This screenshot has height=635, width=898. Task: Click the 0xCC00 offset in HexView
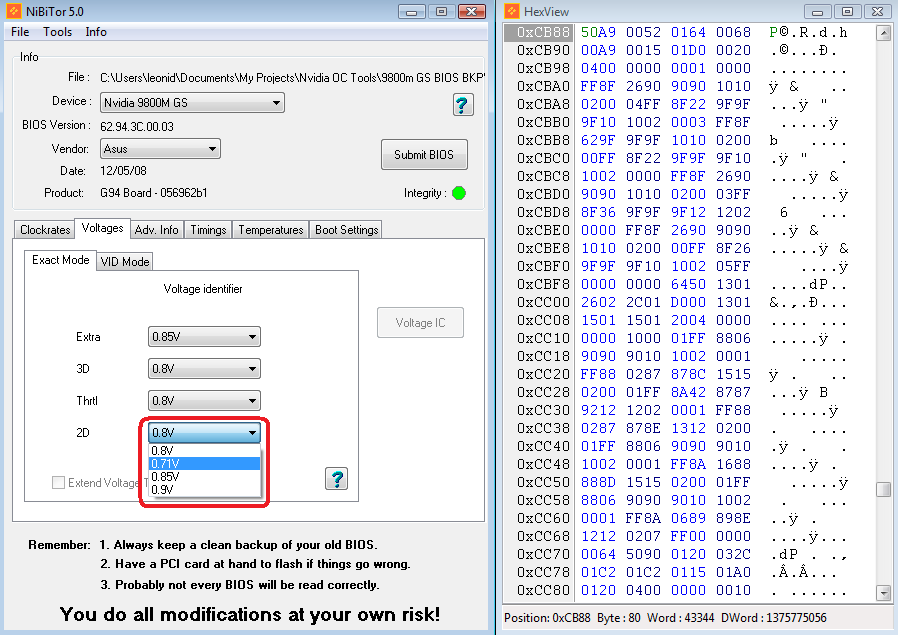point(543,302)
